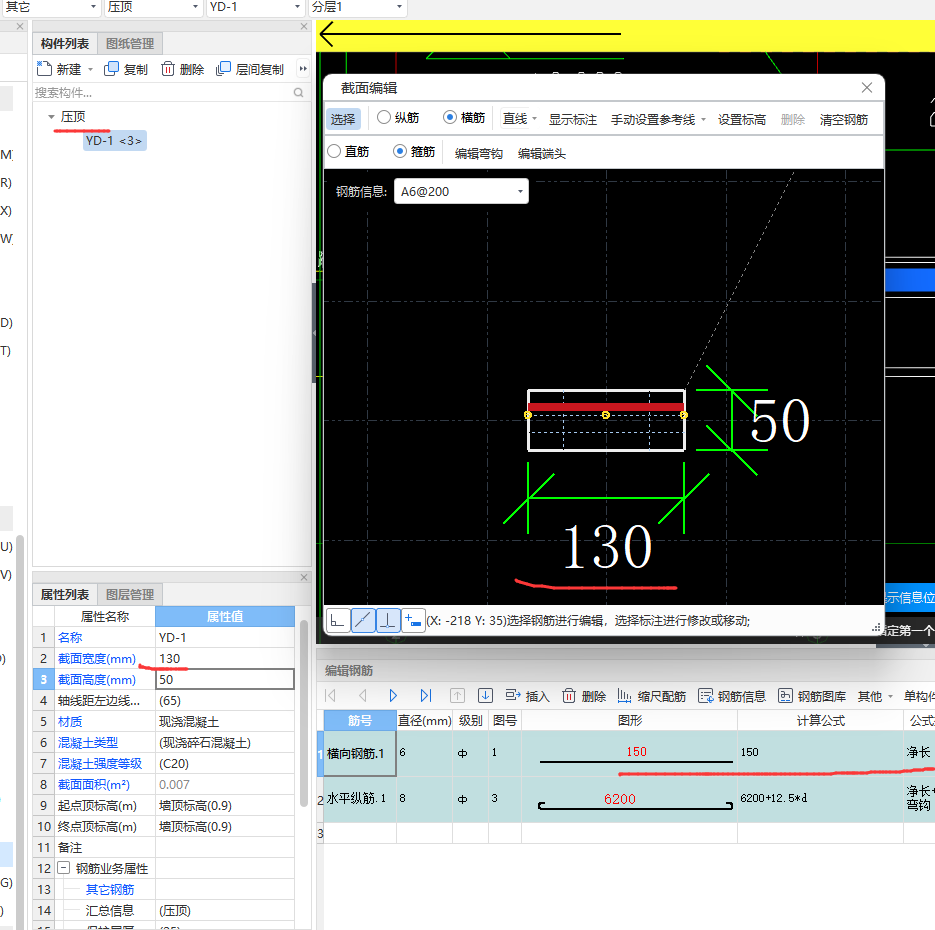Select the 纵筋 radio option

pos(384,117)
